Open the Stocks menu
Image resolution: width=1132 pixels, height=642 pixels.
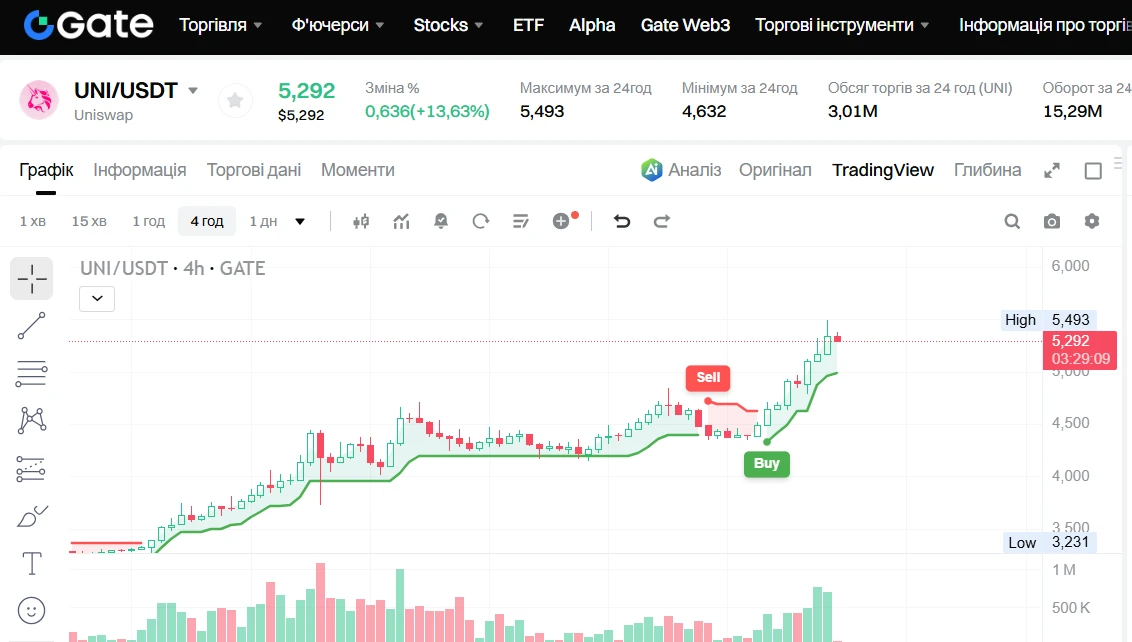[448, 25]
